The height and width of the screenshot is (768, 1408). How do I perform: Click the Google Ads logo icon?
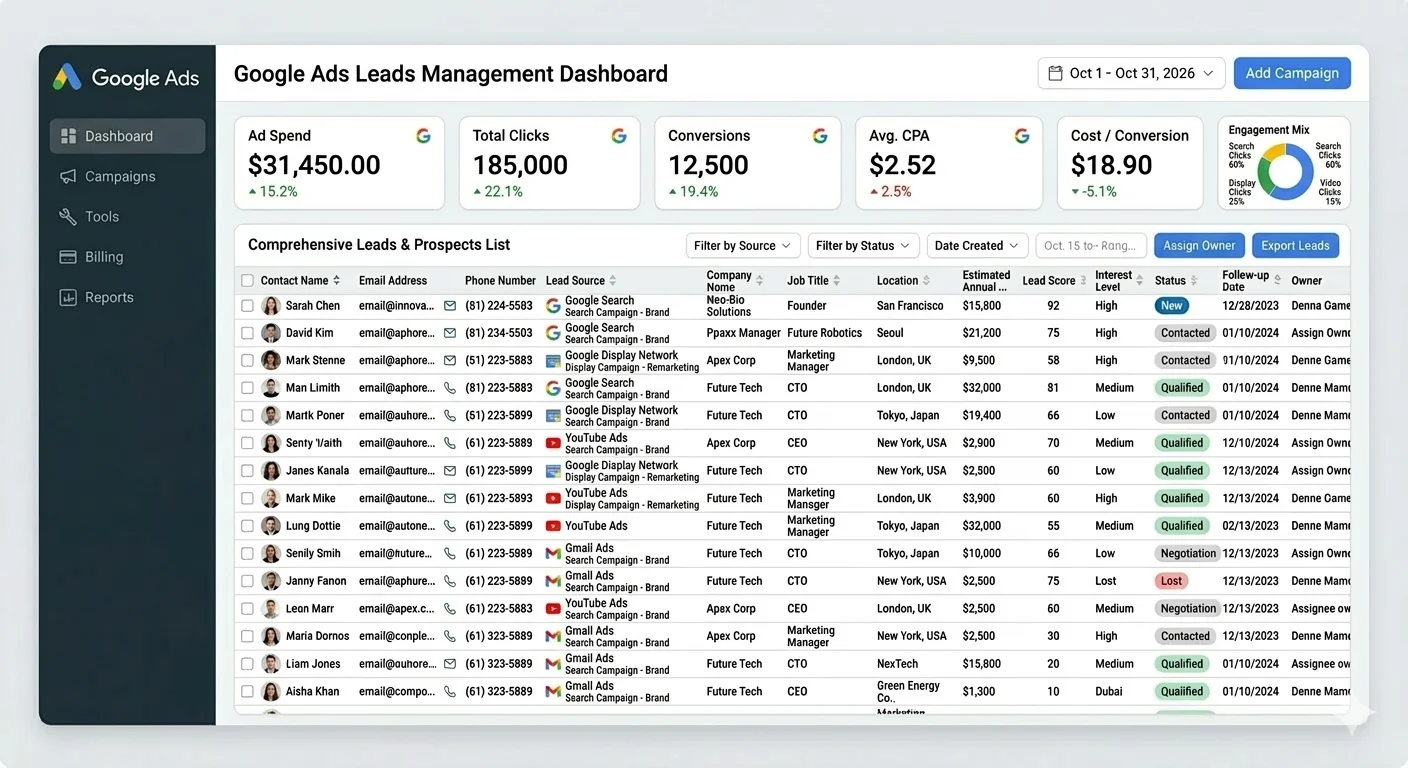[x=67, y=77]
